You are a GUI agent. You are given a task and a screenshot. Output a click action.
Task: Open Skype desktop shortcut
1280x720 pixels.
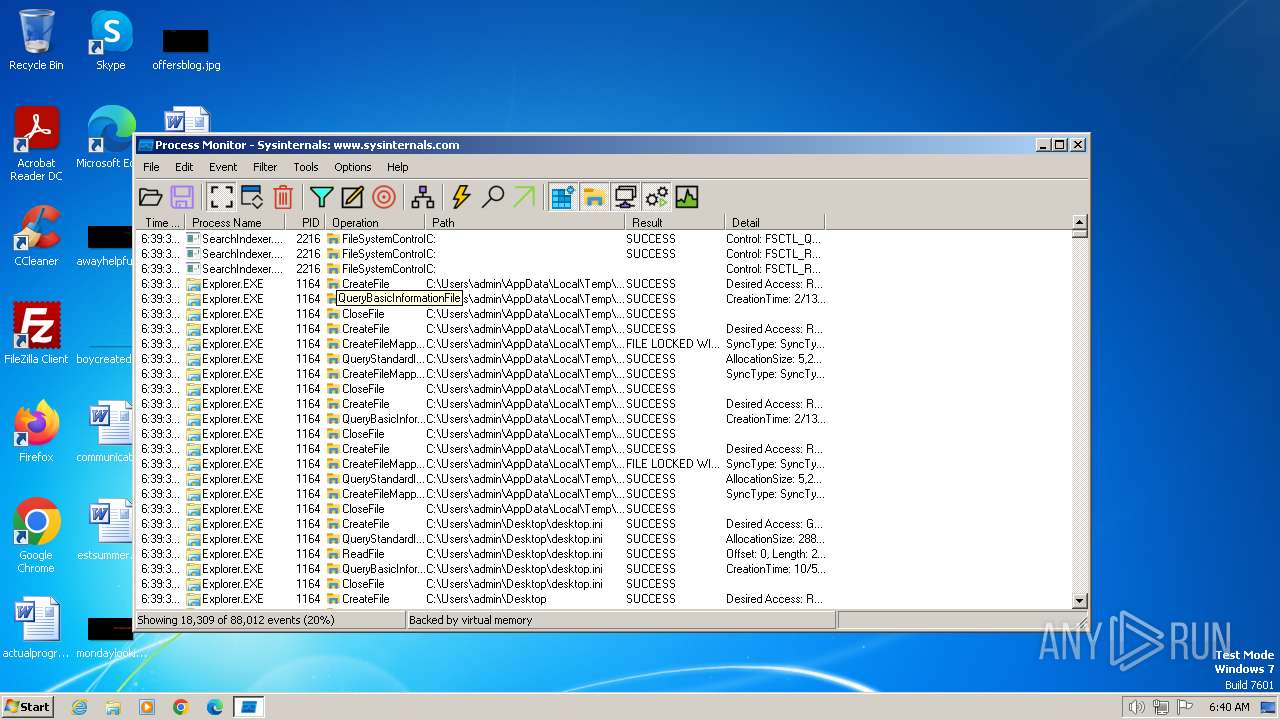(110, 40)
